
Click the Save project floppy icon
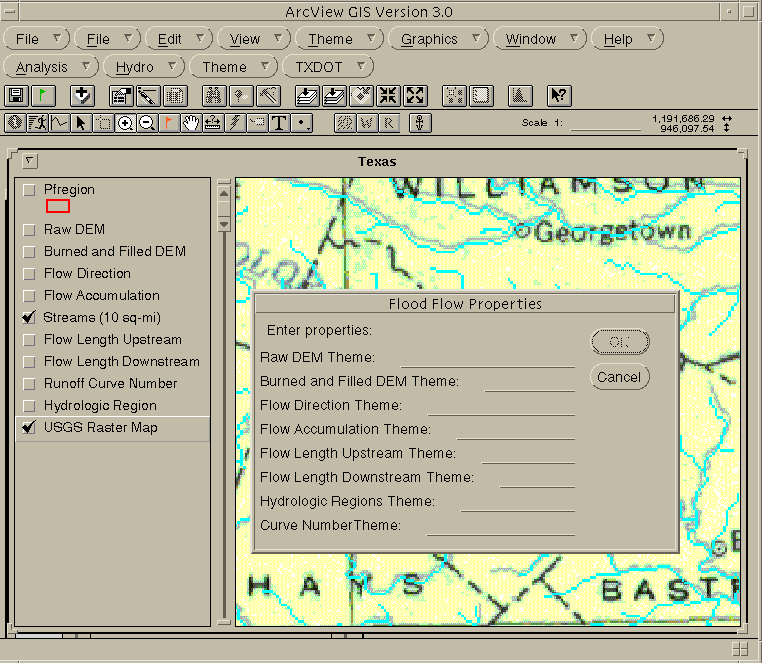click(x=15, y=96)
